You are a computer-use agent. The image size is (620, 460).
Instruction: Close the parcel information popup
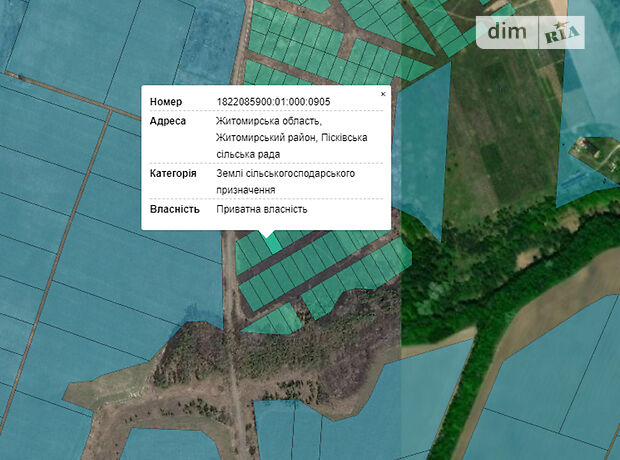click(382, 94)
